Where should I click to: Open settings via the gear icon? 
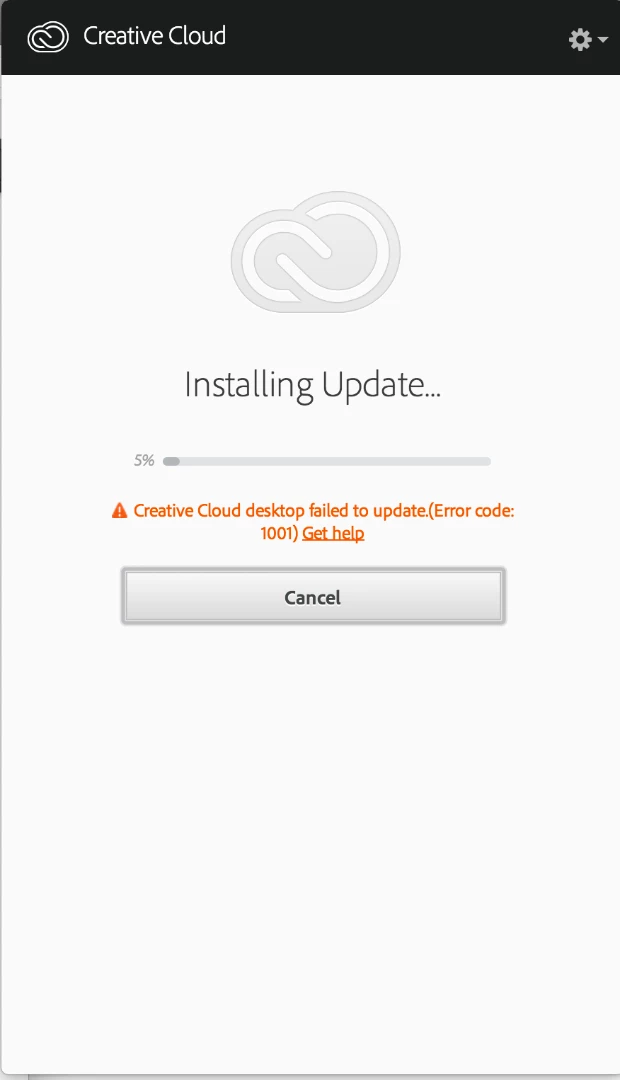(x=580, y=39)
